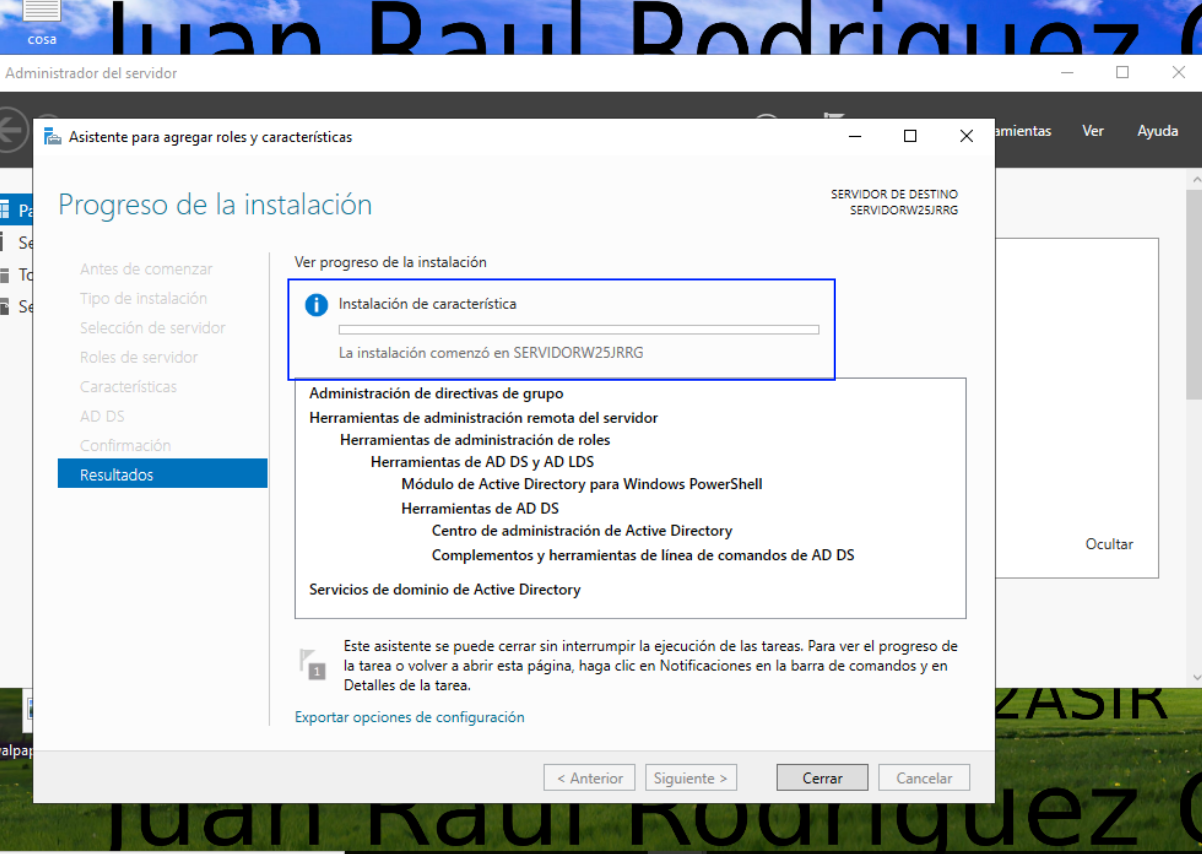Click the Siguiente > button
The image size is (1202, 854).
tap(691, 778)
